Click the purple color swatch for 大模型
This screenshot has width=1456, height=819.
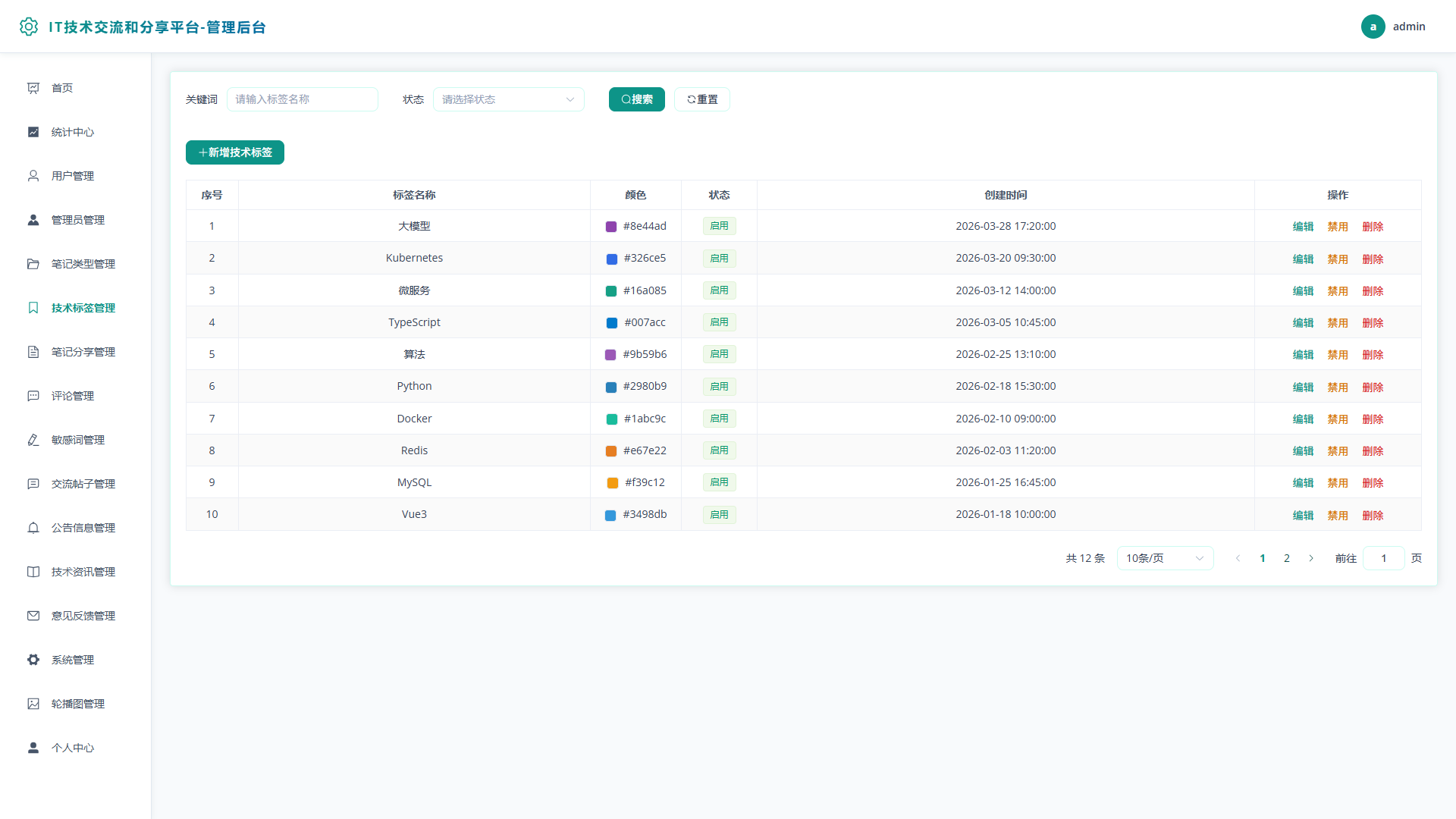tap(611, 227)
